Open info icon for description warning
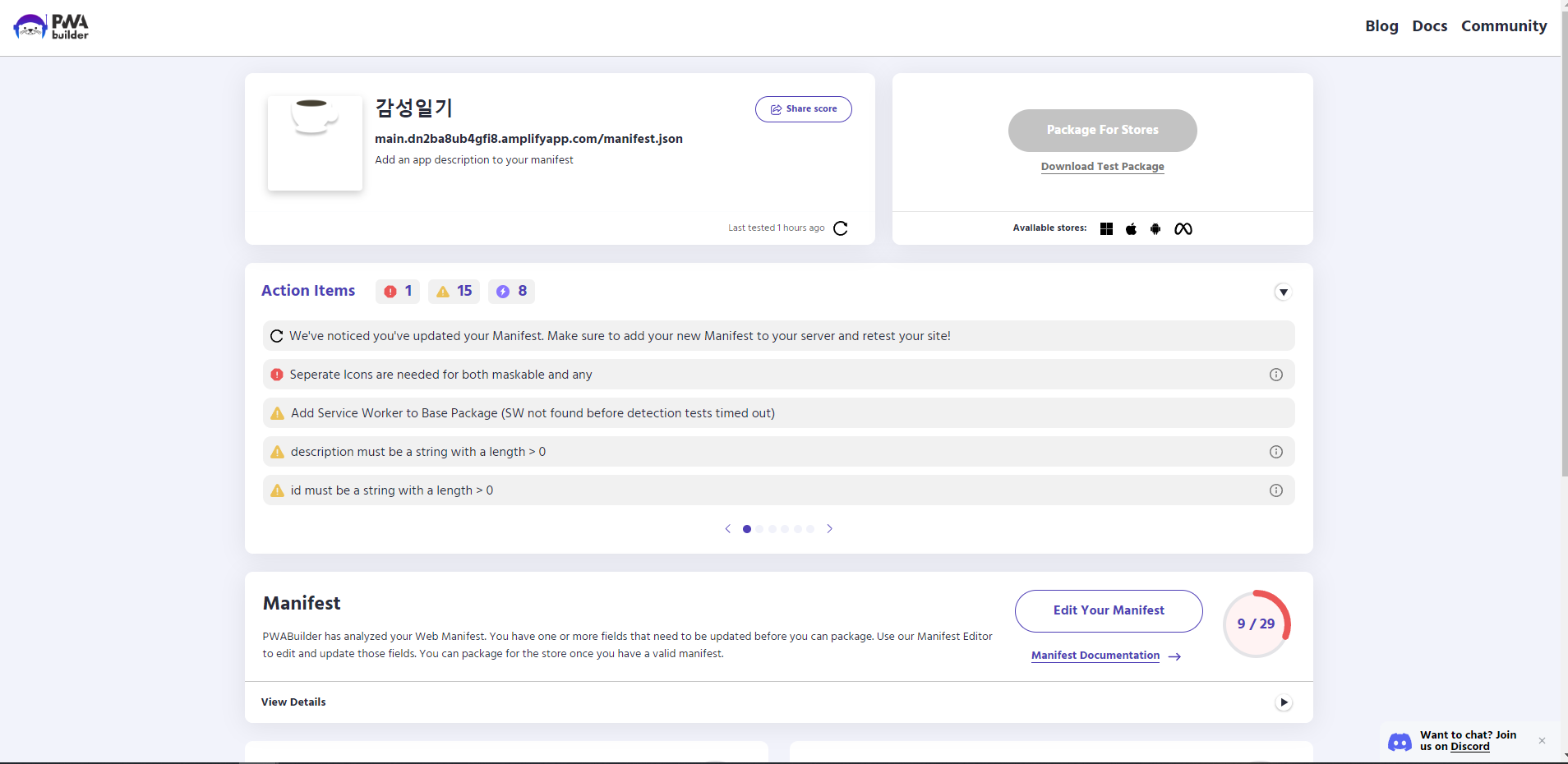The image size is (1568, 764). 1275,452
